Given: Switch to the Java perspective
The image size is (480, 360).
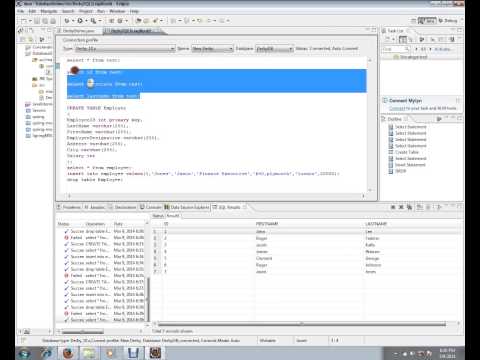Looking at the screenshot, I should [427, 21].
